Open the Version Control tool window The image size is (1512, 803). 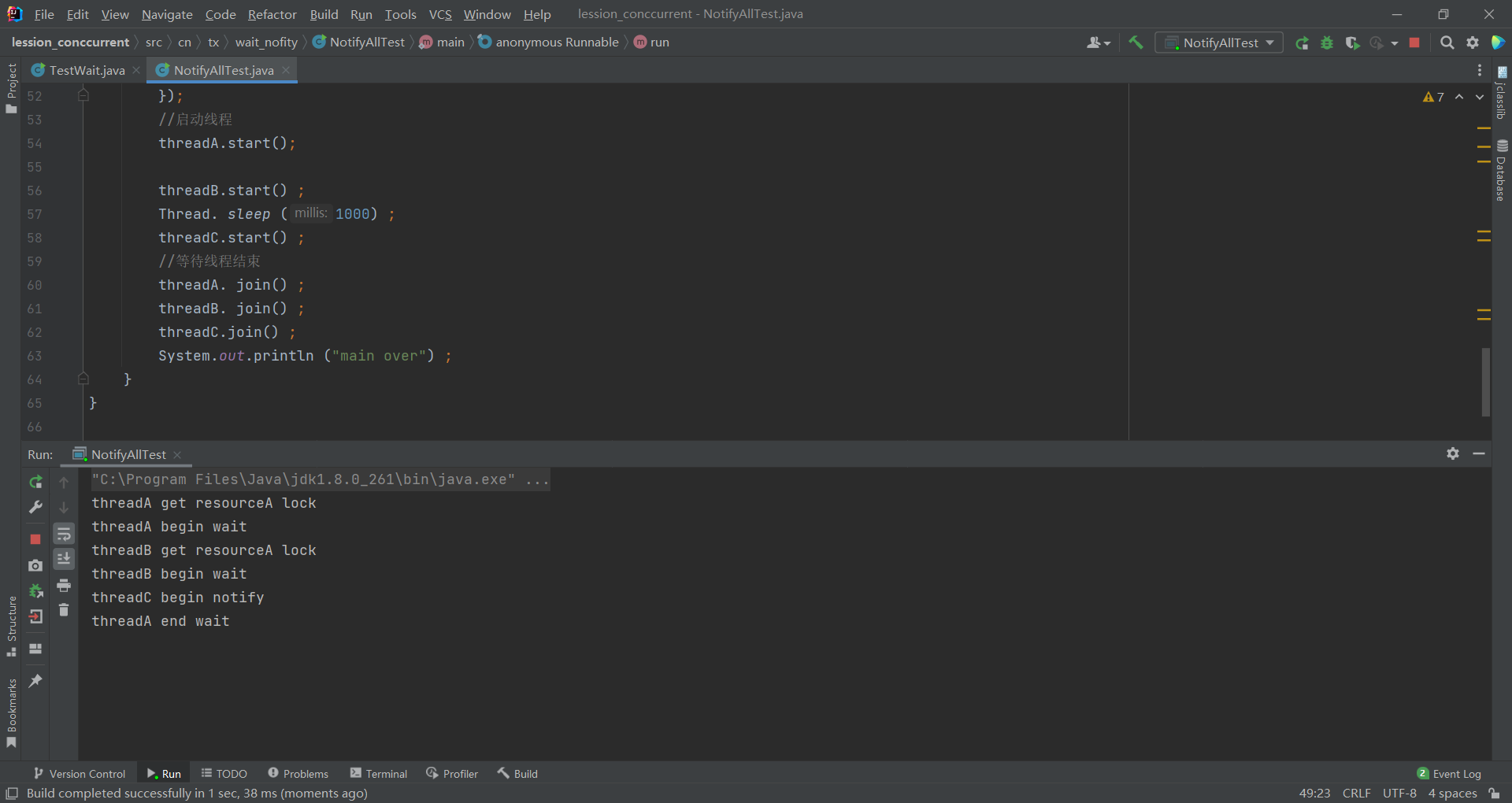click(80, 774)
